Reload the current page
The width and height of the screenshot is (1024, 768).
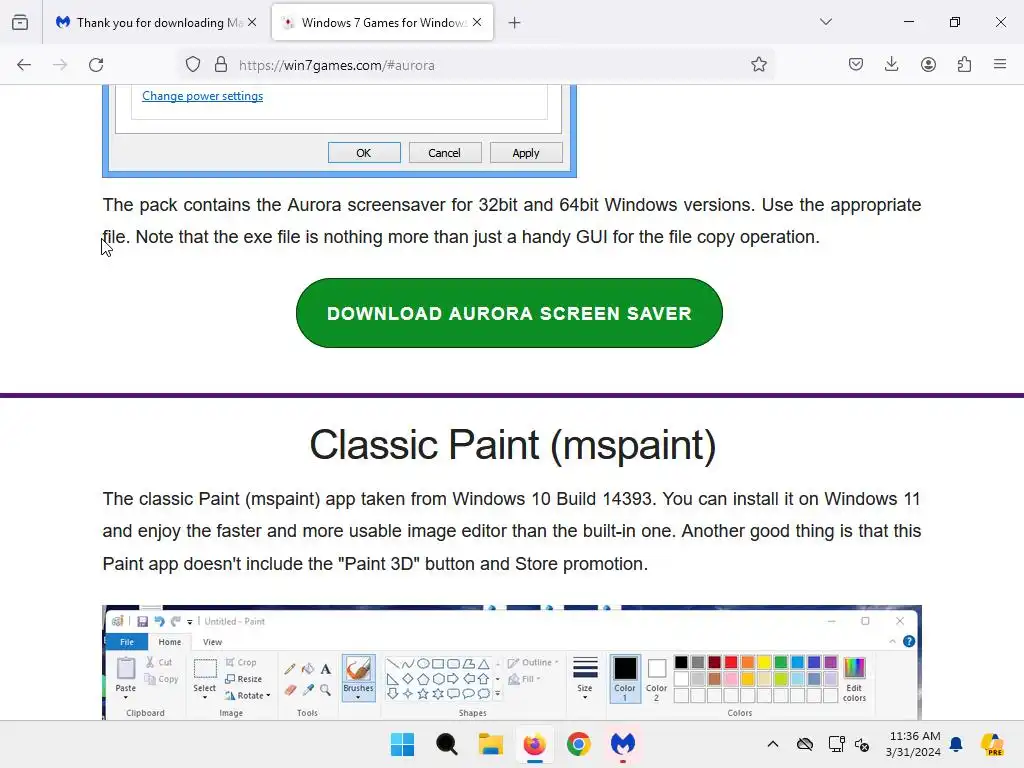click(x=96, y=65)
